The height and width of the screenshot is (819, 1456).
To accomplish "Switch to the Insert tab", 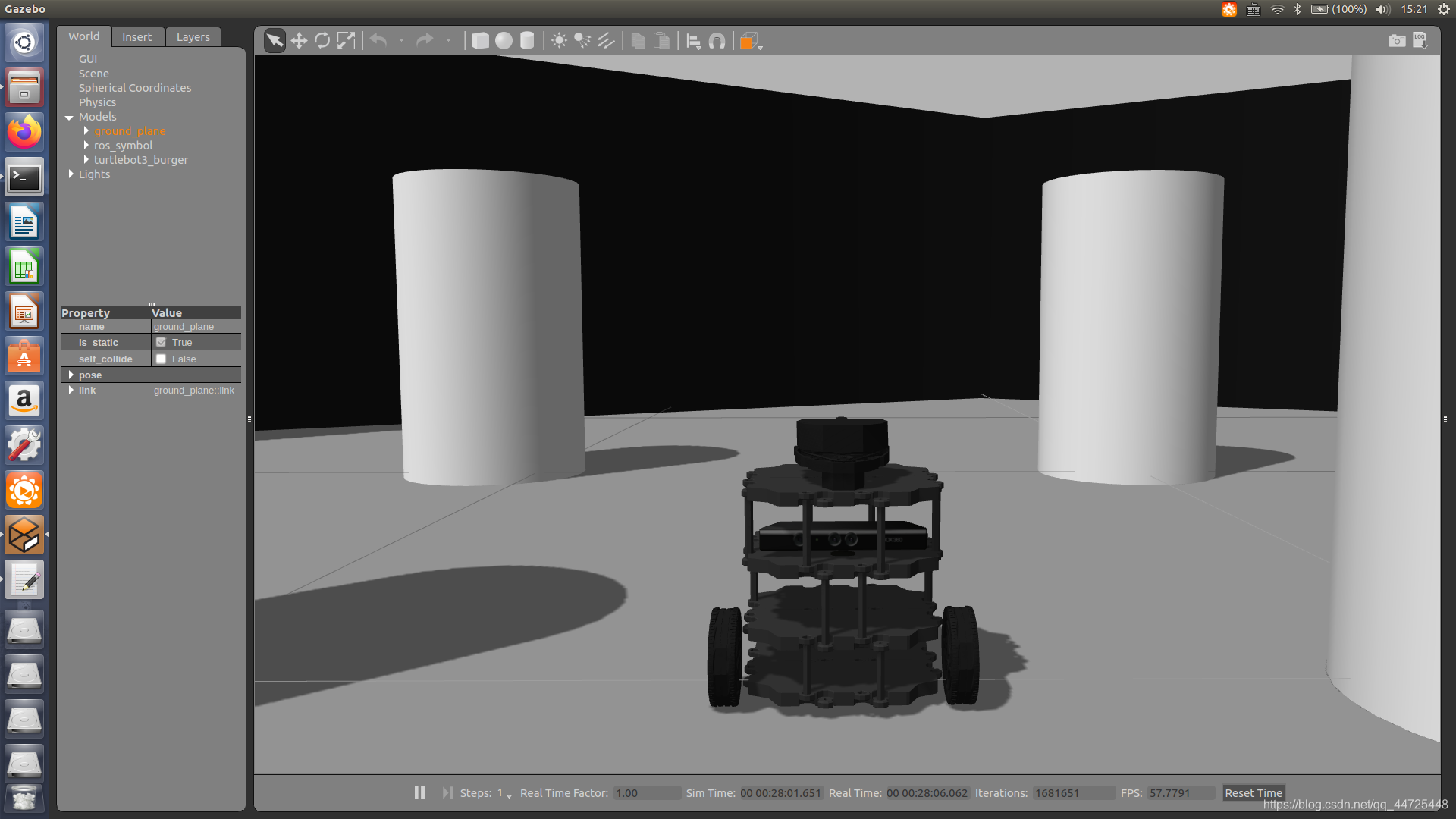I will pos(136,37).
